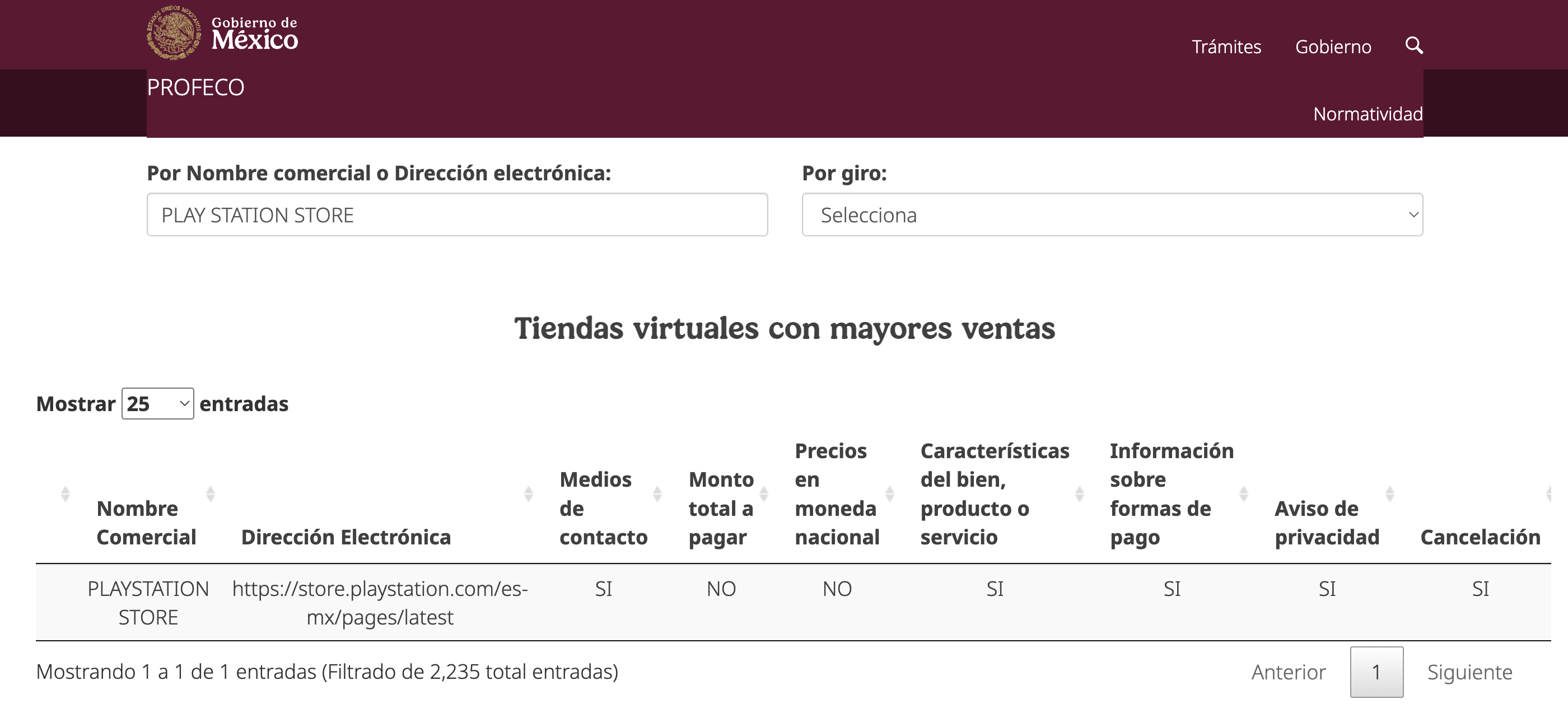Viewport: 1568px width, 727px height.
Task: Click SI under Información sobre formas de pago
Action: tap(1172, 589)
